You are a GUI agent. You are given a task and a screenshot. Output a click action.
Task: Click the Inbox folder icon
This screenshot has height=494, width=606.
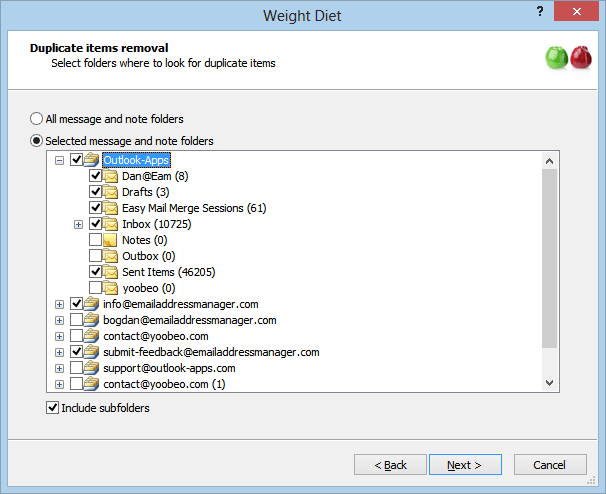click(111, 224)
